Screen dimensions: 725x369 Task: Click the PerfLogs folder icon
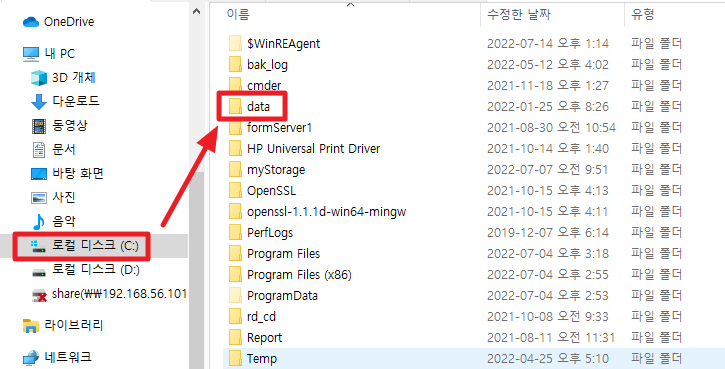[x=235, y=232]
